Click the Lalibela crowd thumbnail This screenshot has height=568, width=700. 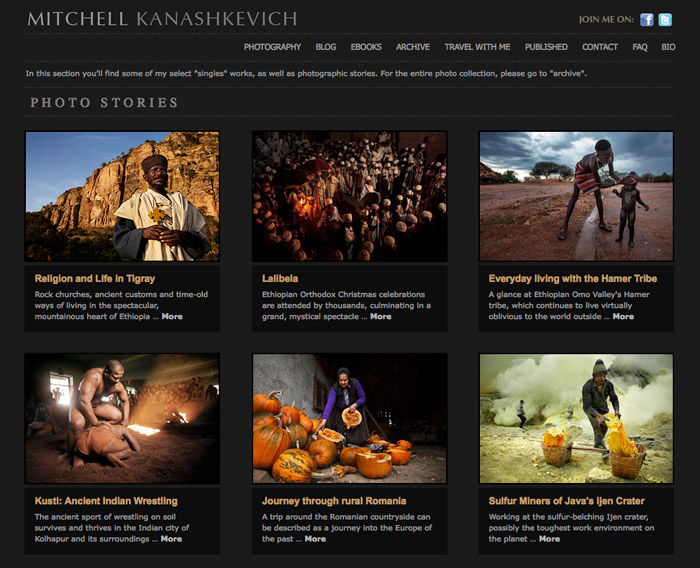point(350,196)
